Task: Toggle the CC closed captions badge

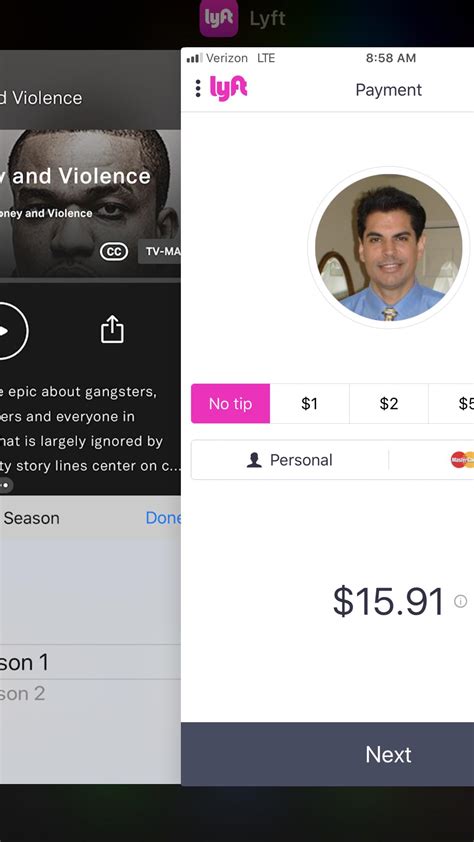Action: click(x=114, y=251)
